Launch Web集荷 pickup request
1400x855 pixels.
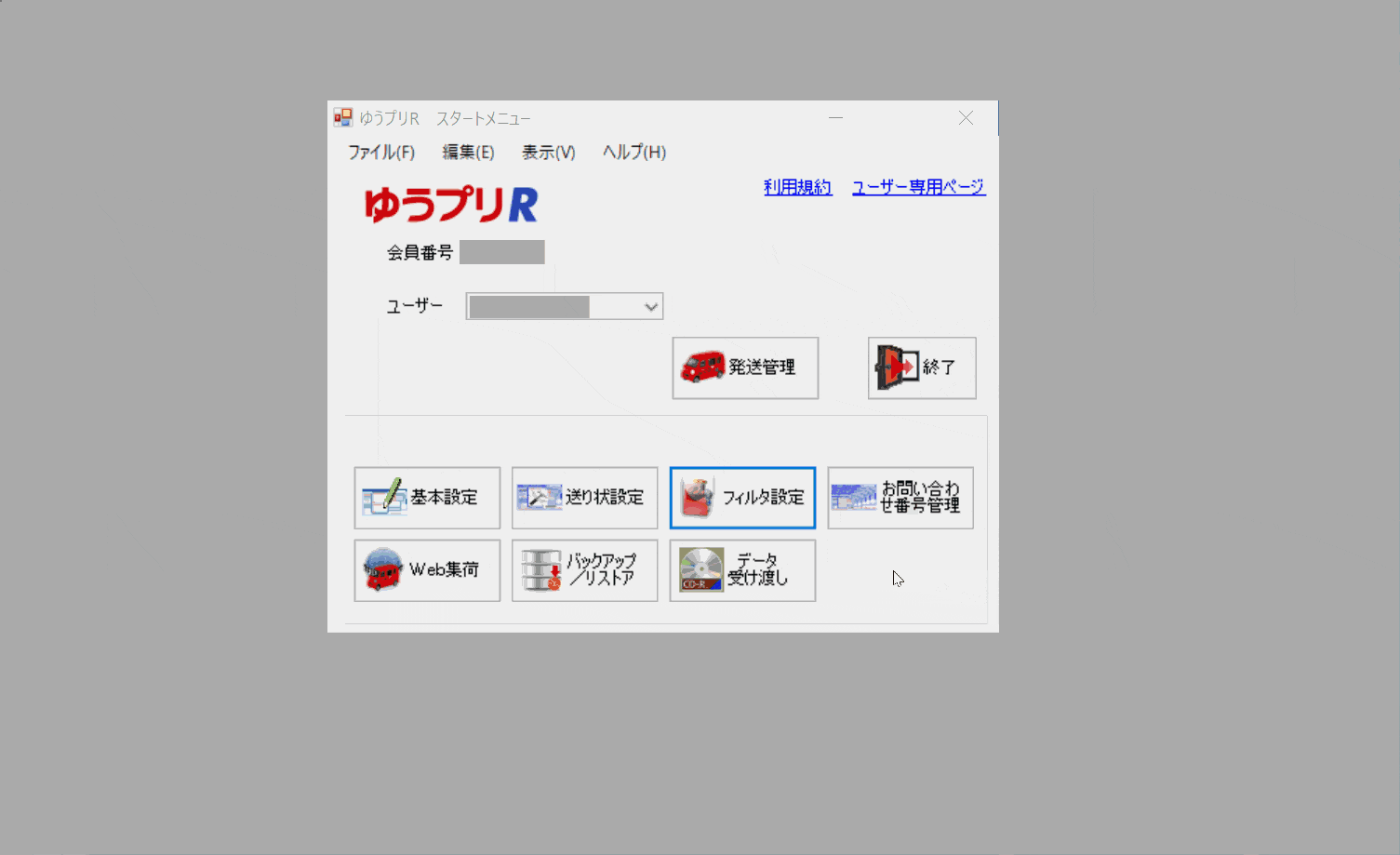[x=427, y=570]
